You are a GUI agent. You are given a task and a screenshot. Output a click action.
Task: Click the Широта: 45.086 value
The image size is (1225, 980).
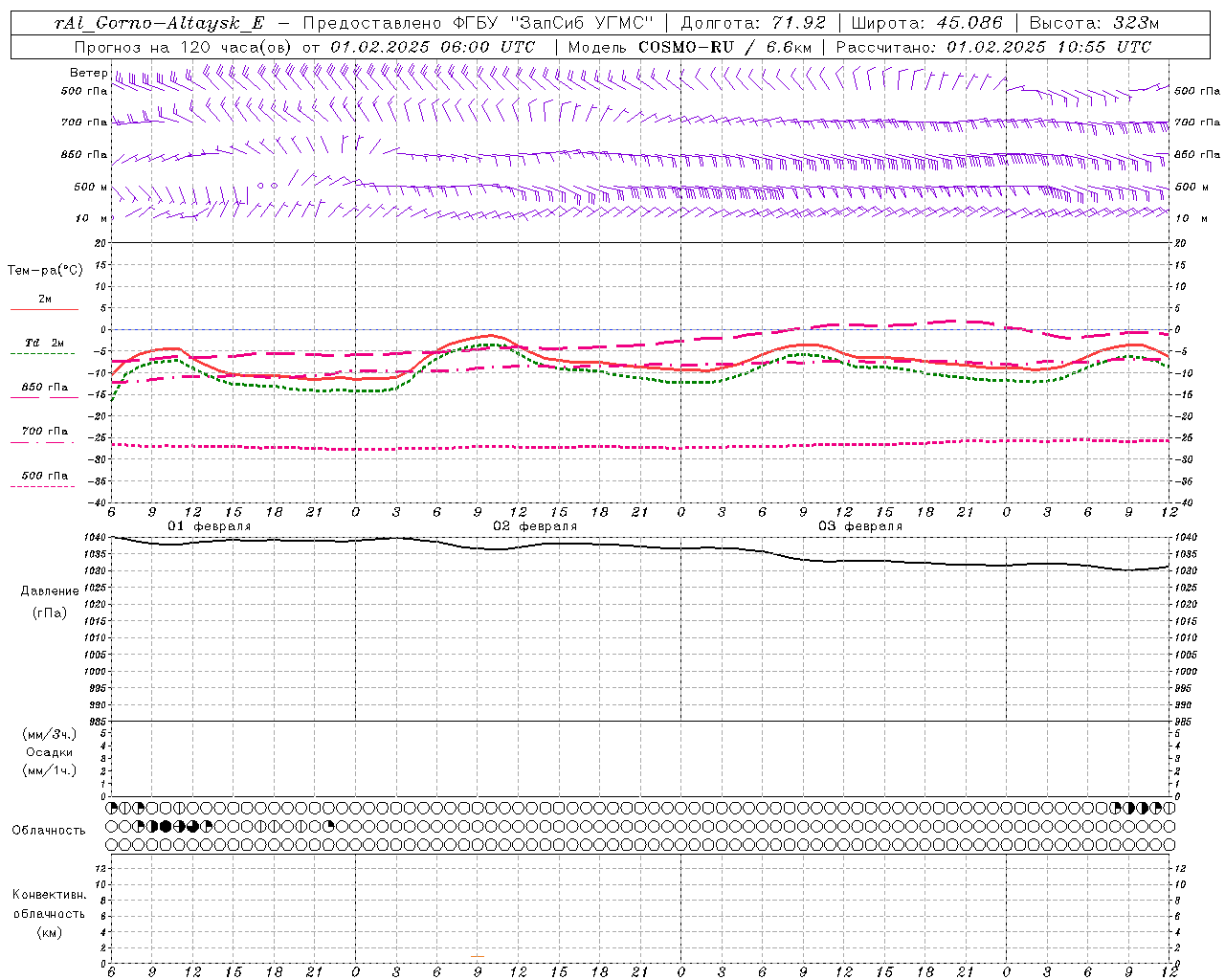pos(926,23)
